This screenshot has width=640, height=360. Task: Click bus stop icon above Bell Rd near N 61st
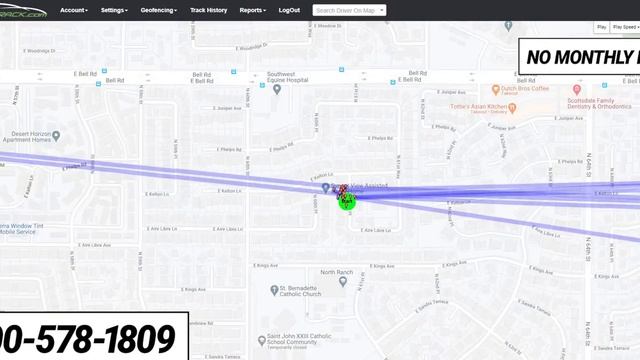[341, 69]
